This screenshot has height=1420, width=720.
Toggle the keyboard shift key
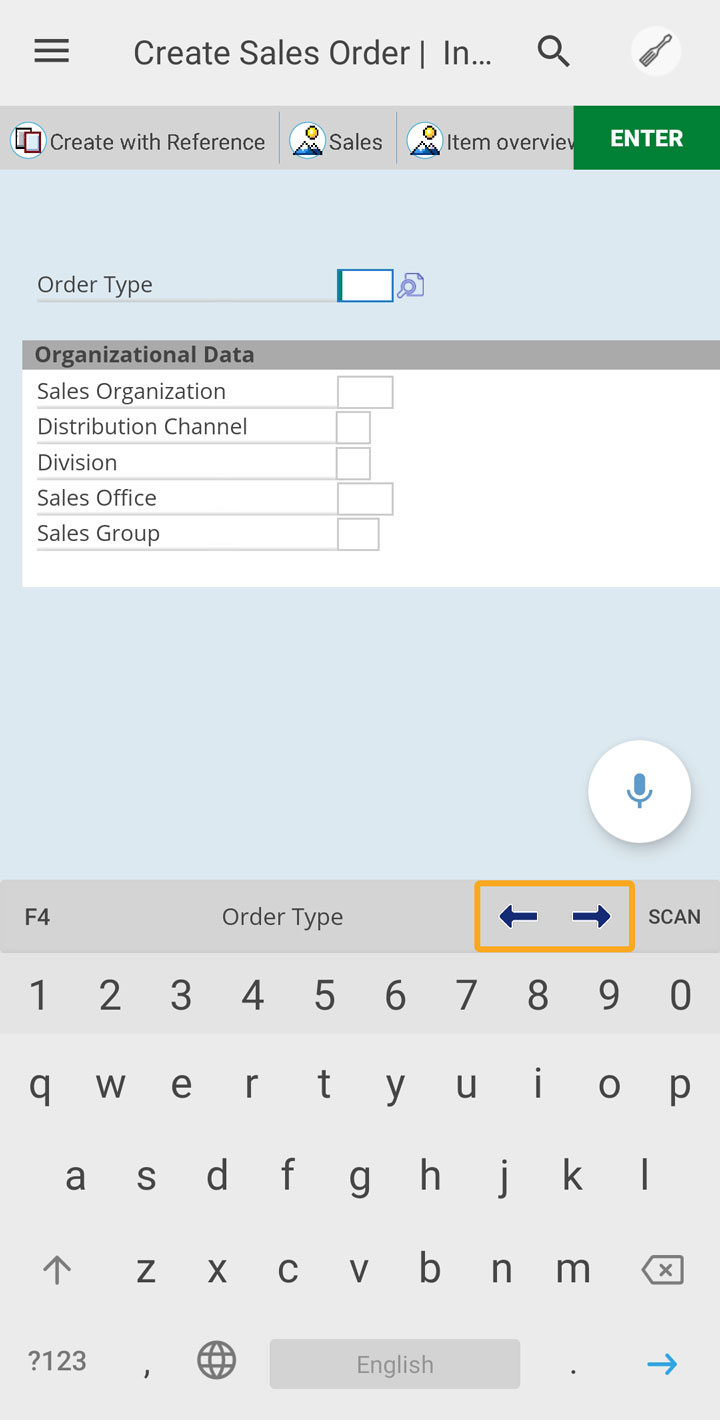tap(56, 1270)
